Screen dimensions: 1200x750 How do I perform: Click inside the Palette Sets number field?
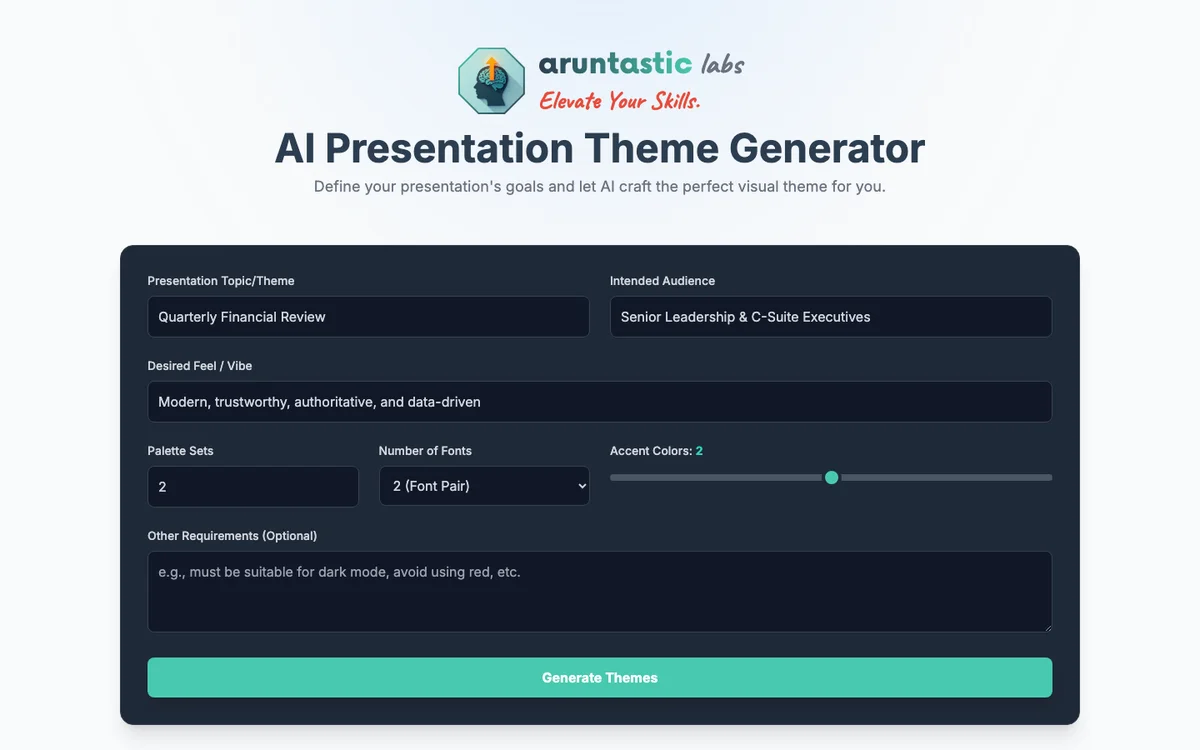point(253,486)
